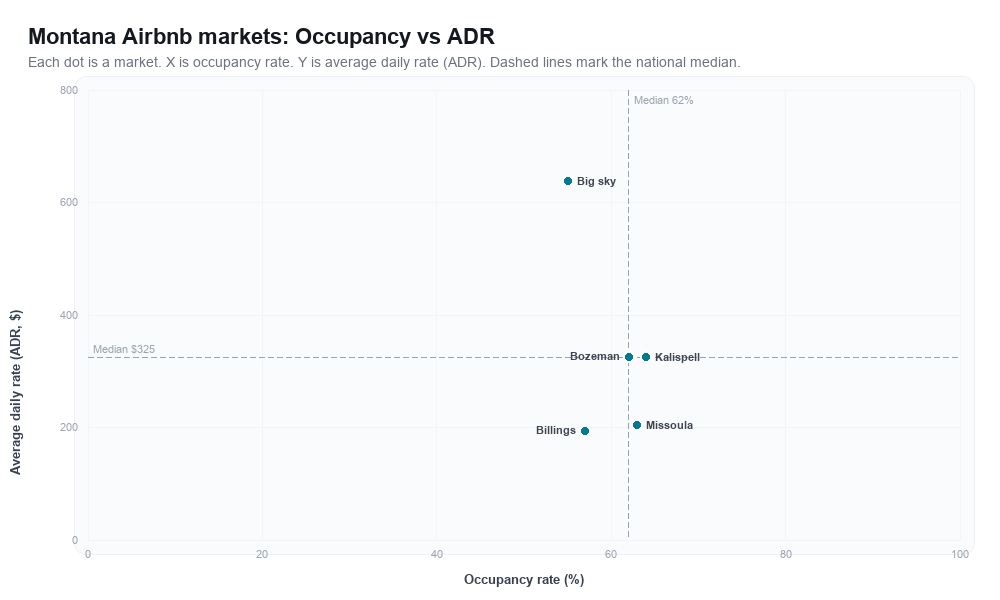Click the Kalispell data point
The width and height of the screenshot is (1000, 600).
click(646, 357)
